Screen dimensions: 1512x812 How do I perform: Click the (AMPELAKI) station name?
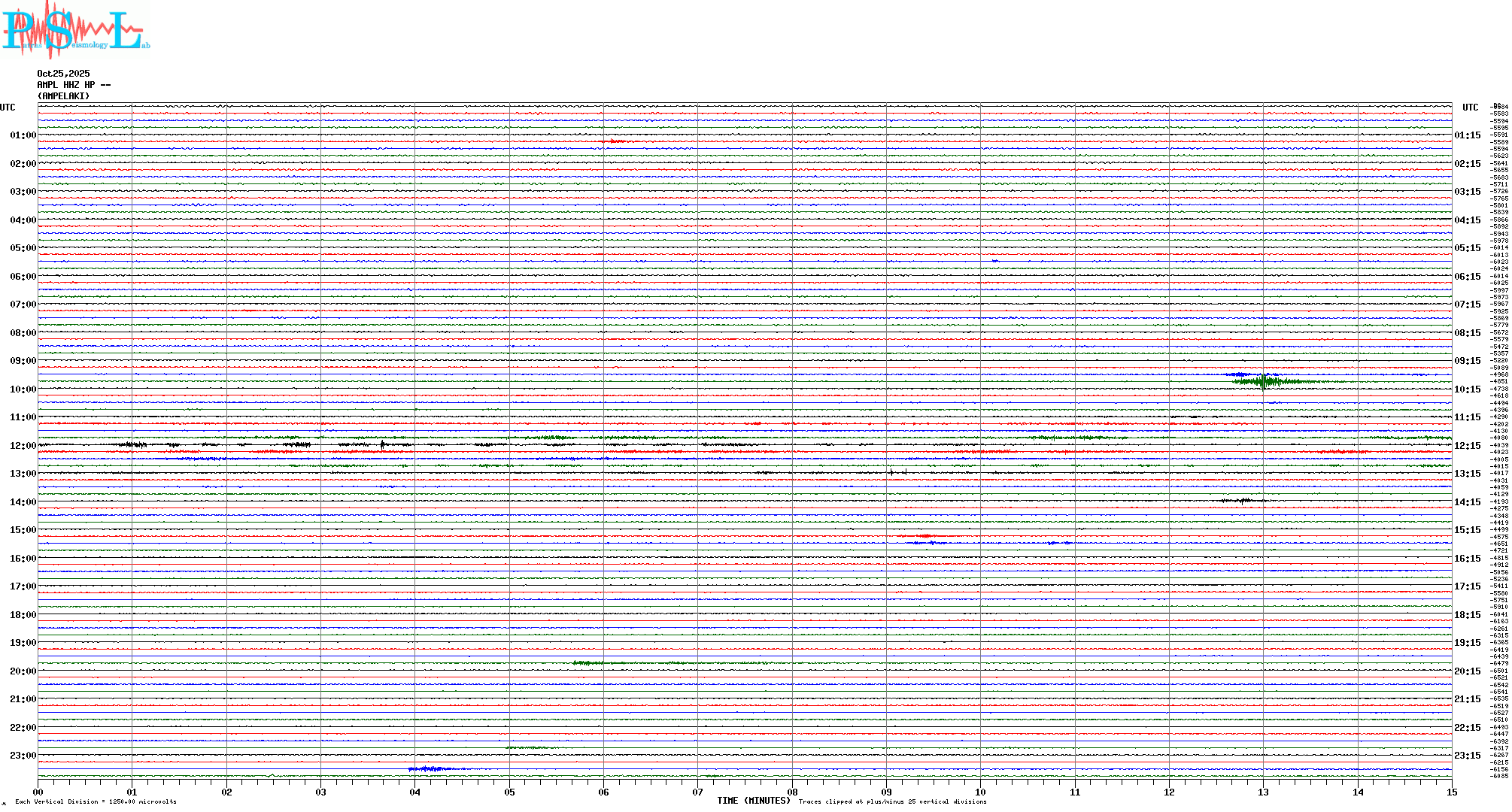63,96
